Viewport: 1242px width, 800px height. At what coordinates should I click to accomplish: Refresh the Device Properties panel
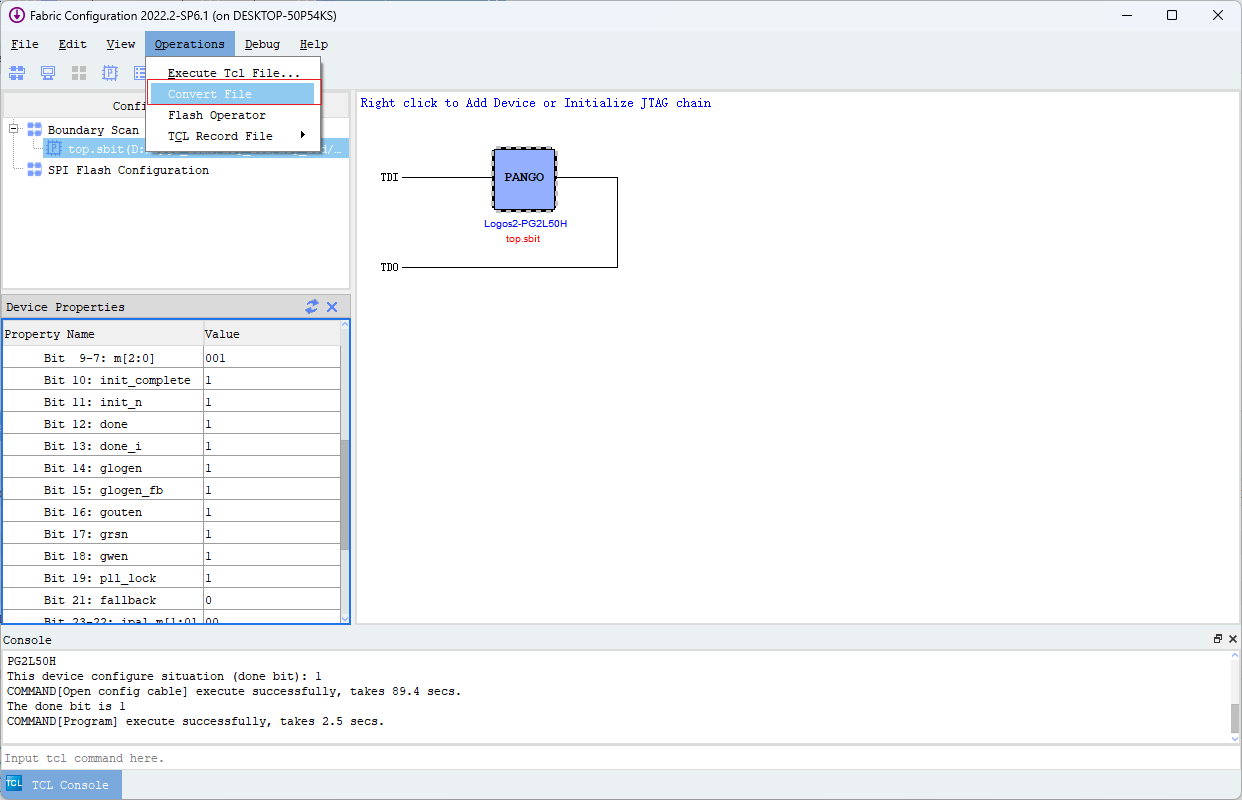[312, 307]
